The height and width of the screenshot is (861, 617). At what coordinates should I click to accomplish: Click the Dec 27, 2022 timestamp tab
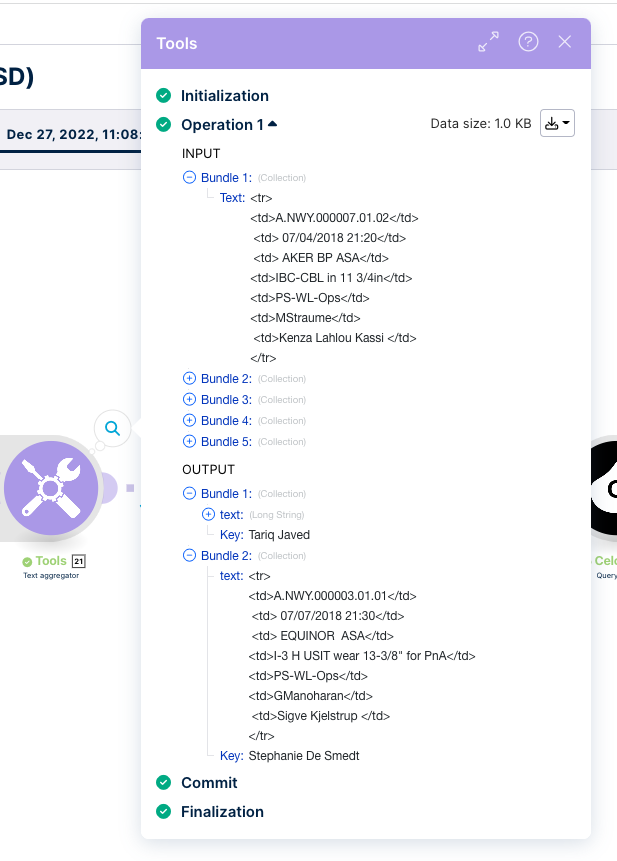click(x=74, y=135)
